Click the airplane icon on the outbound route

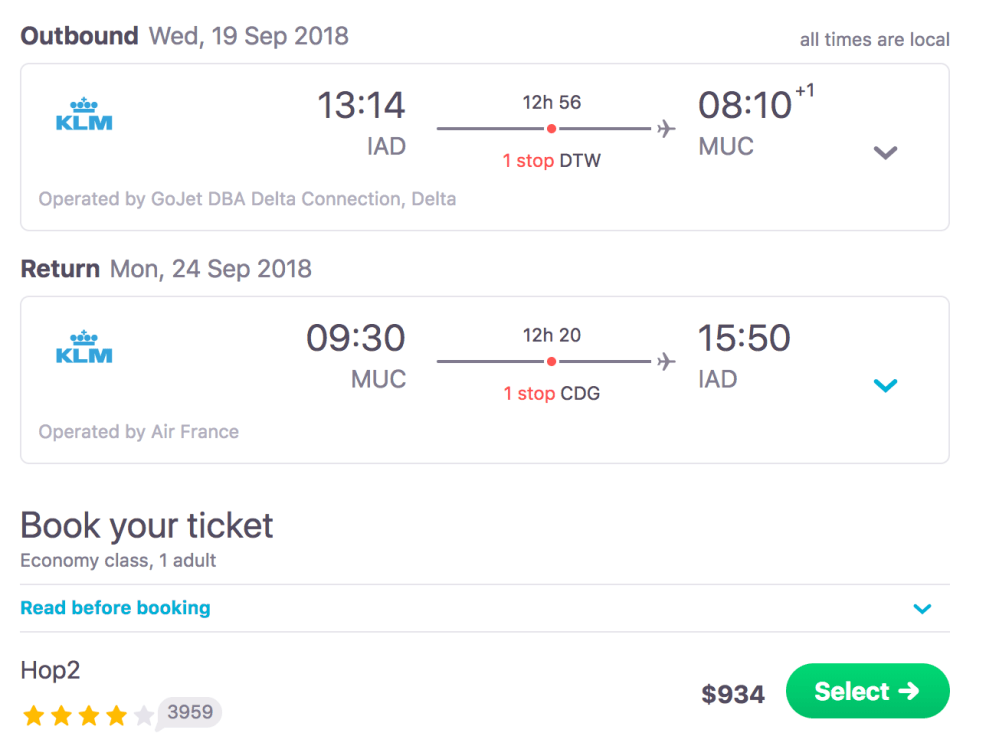(x=665, y=128)
